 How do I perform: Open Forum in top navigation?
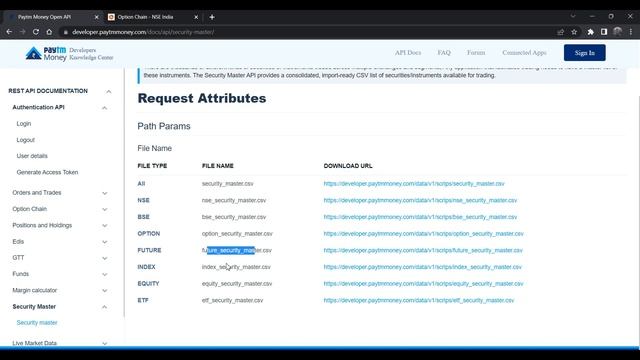[x=476, y=53]
